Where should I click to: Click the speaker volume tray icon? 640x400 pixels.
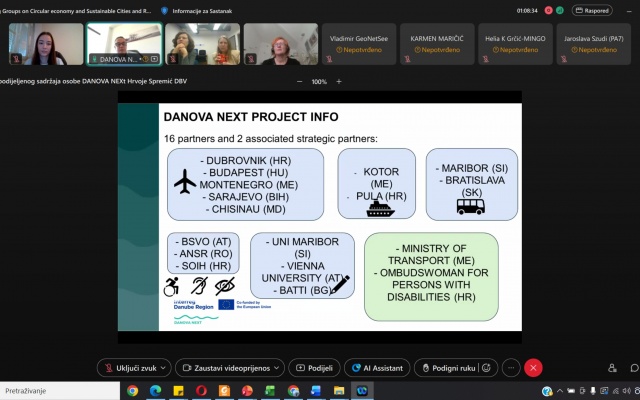point(627,391)
